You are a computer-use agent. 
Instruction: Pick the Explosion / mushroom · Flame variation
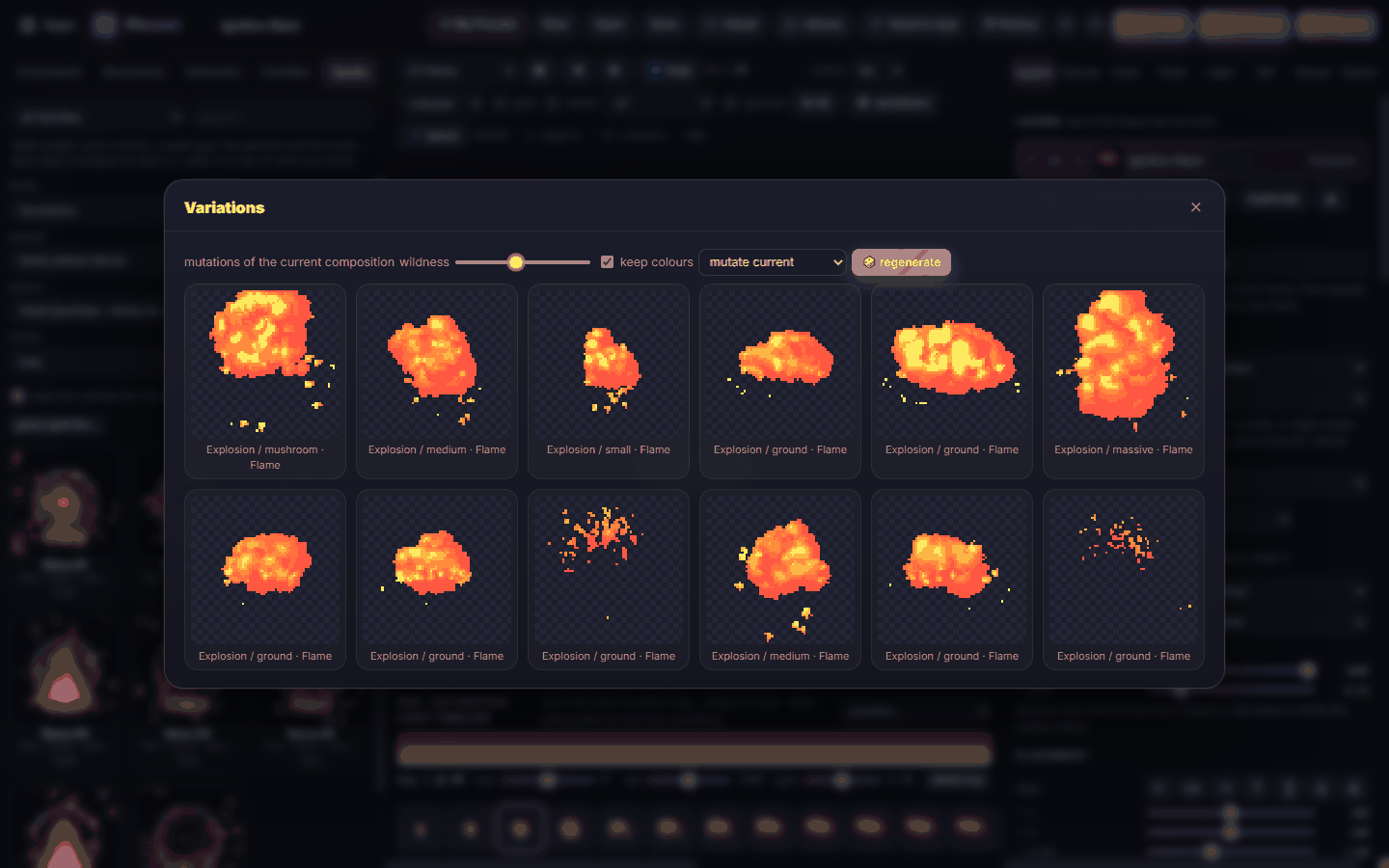(x=265, y=381)
